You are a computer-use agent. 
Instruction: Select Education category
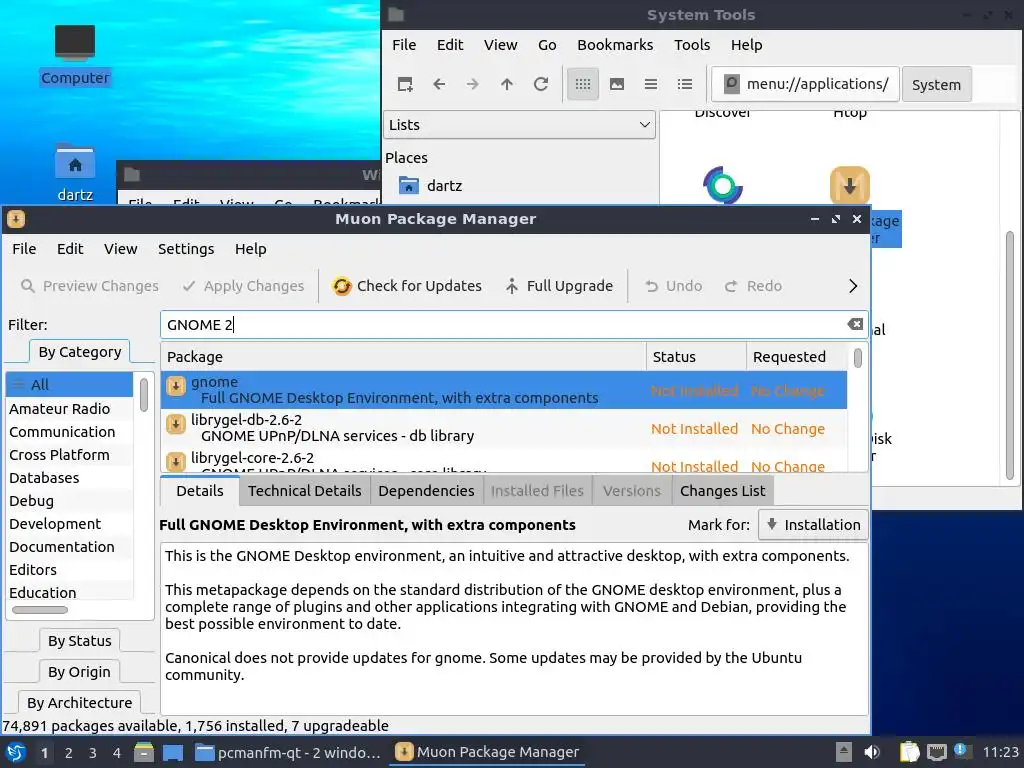tap(69, 592)
